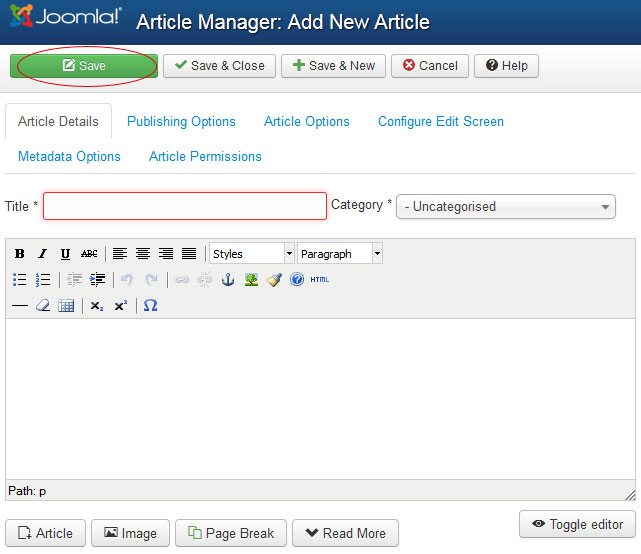
Task: Apply underline formatting in editor
Action: 65,254
